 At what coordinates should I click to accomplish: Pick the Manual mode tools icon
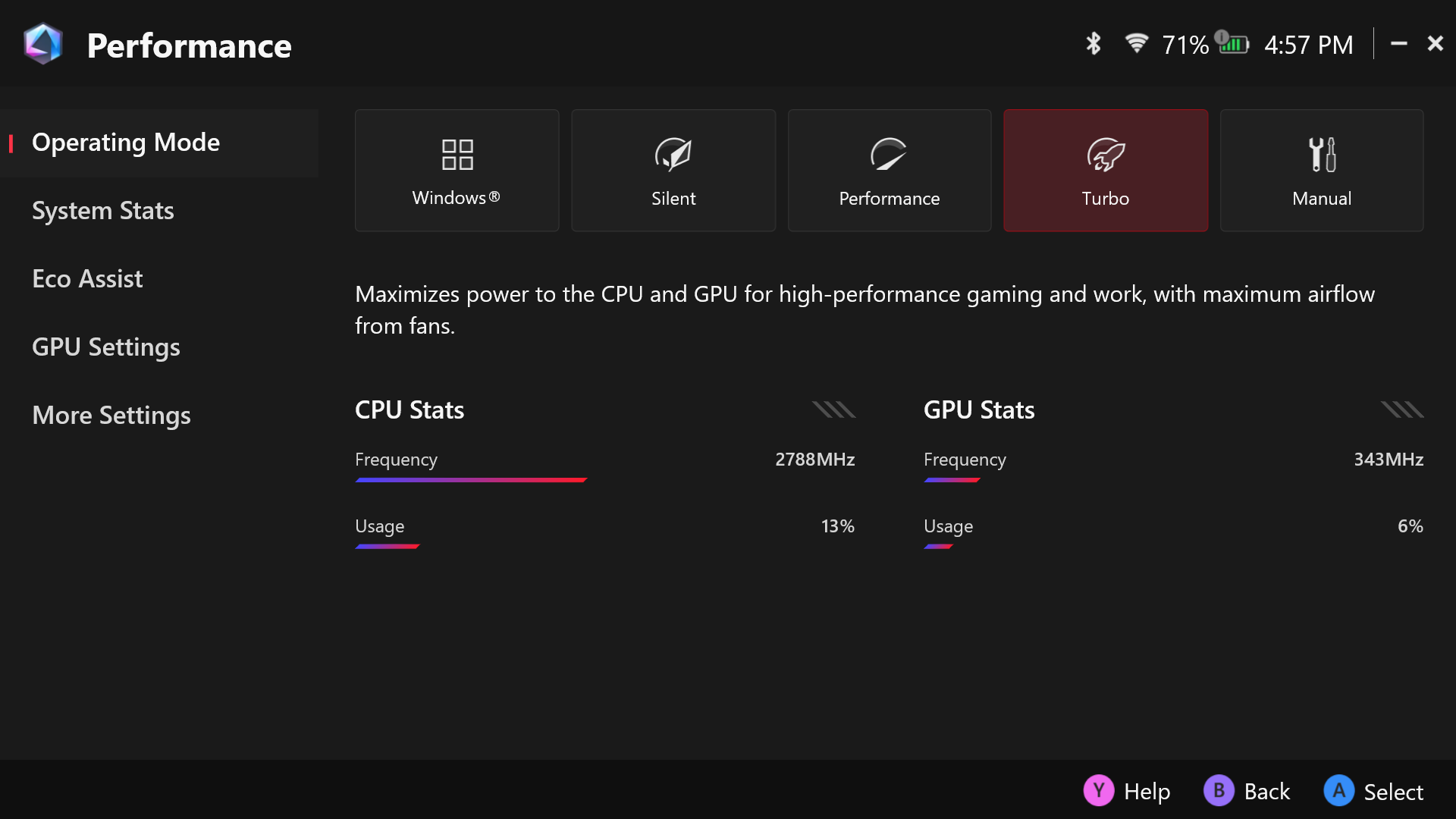coord(1322,155)
